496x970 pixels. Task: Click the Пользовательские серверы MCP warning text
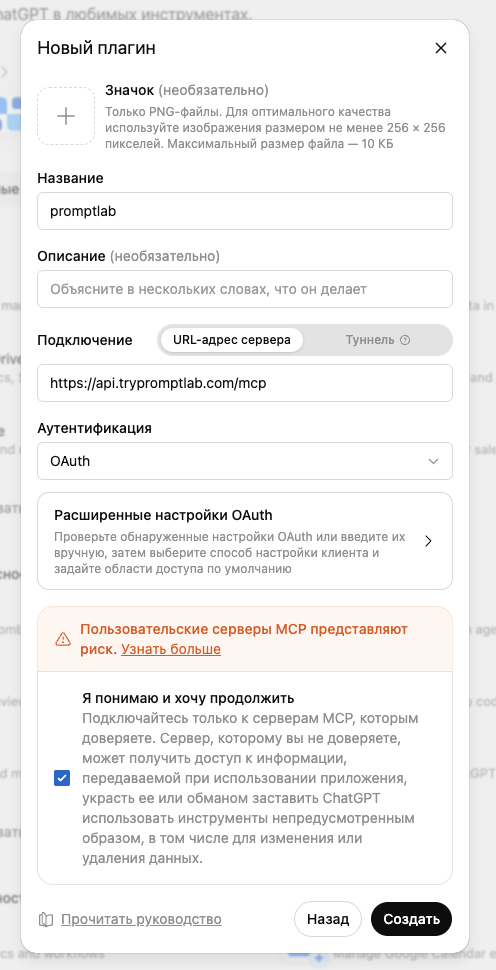click(x=244, y=639)
